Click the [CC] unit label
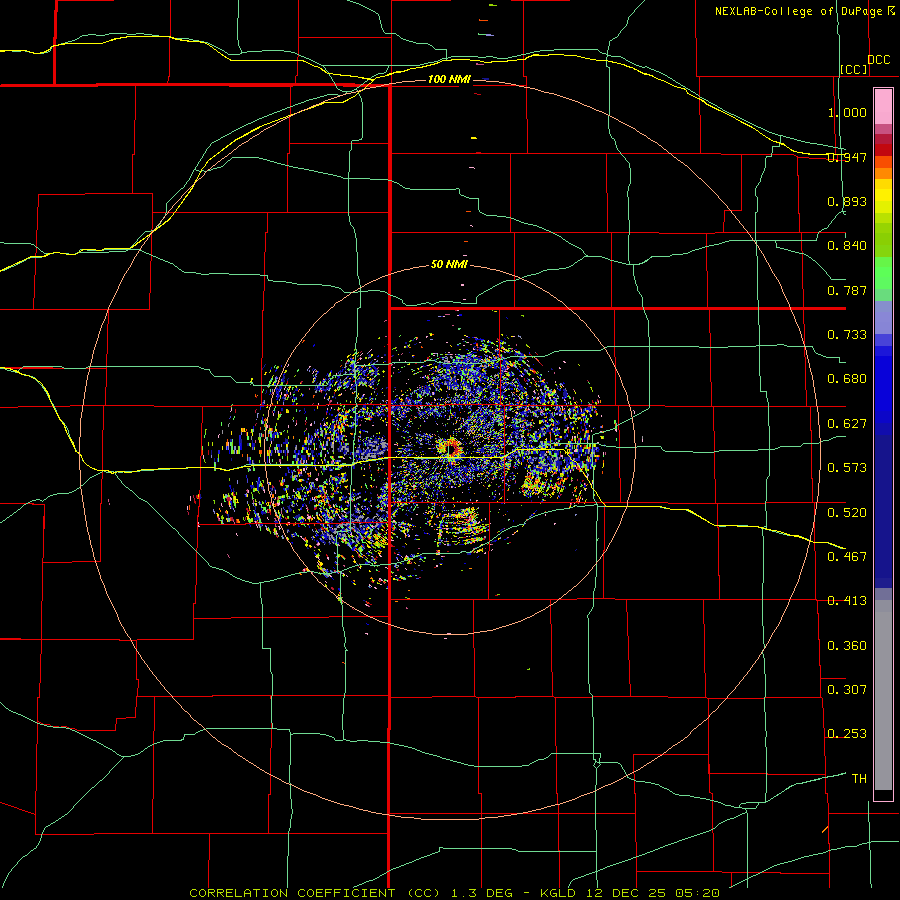This screenshot has height=900, width=900. (853, 69)
